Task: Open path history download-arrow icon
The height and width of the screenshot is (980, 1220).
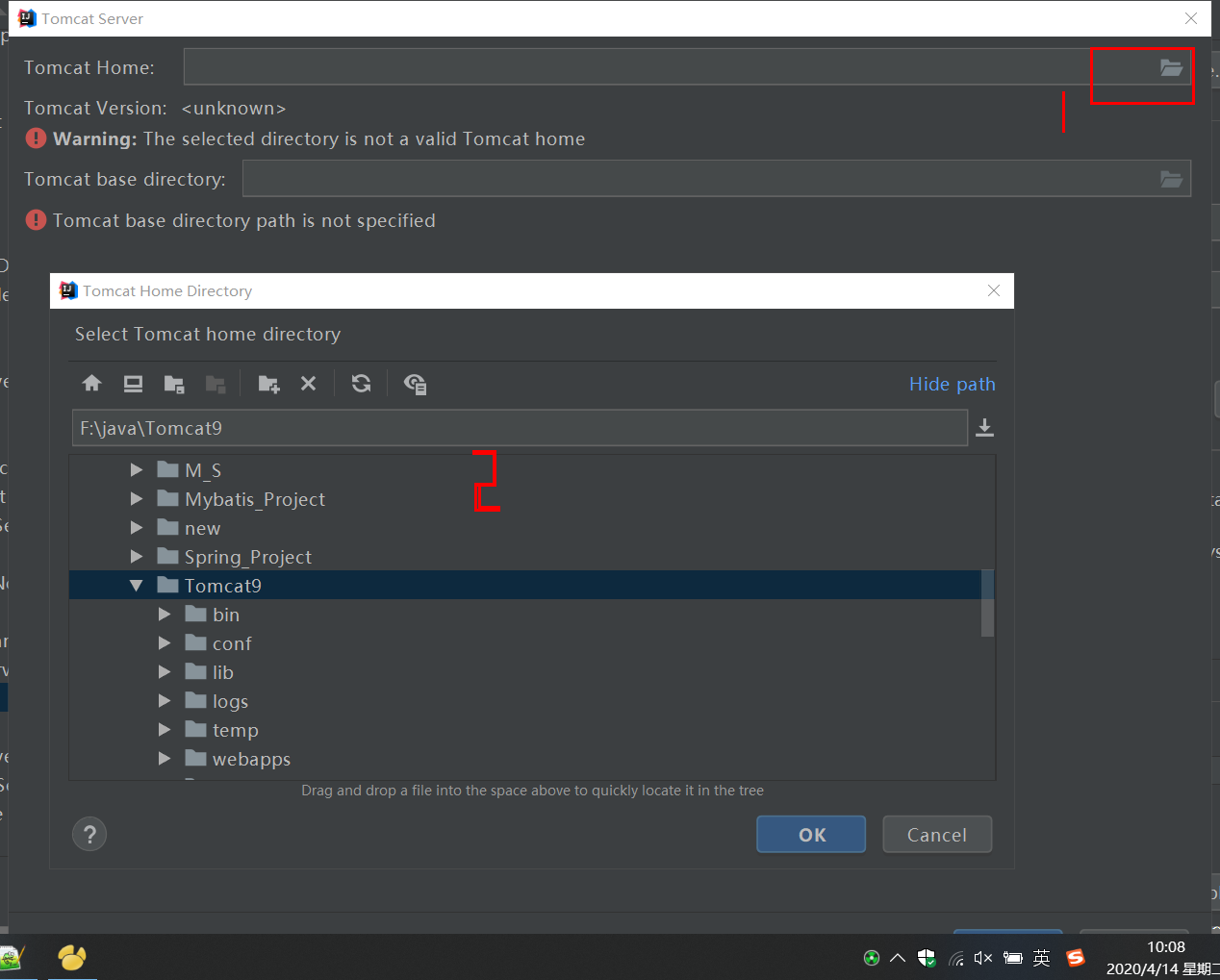Action: coord(984,427)
